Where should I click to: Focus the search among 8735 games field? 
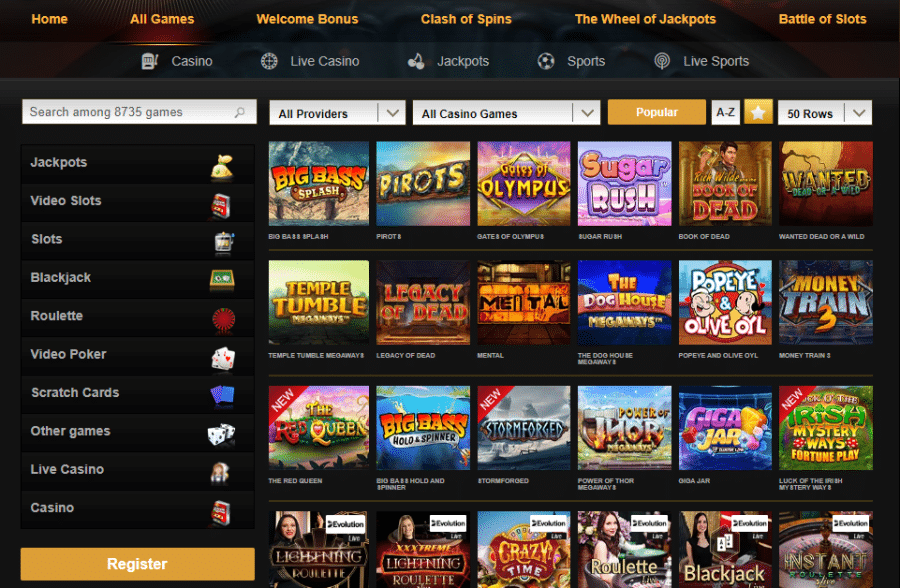(x=139, y=112)
